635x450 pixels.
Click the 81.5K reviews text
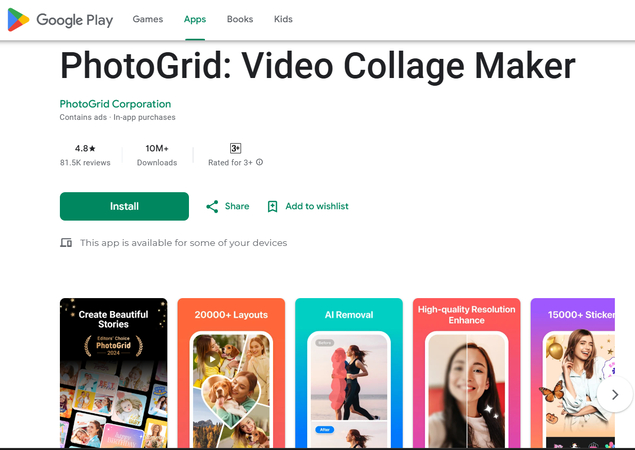[x=85, y=163]
